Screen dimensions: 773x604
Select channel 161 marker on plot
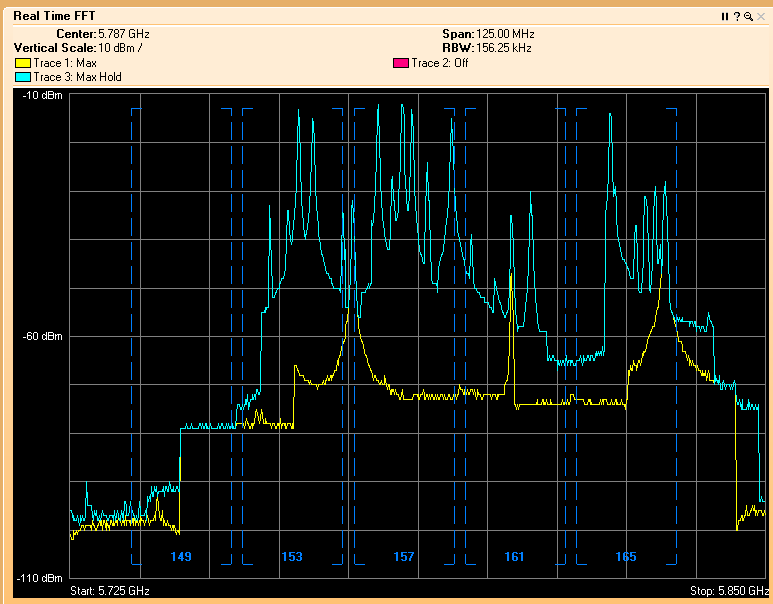coord(514,557)
